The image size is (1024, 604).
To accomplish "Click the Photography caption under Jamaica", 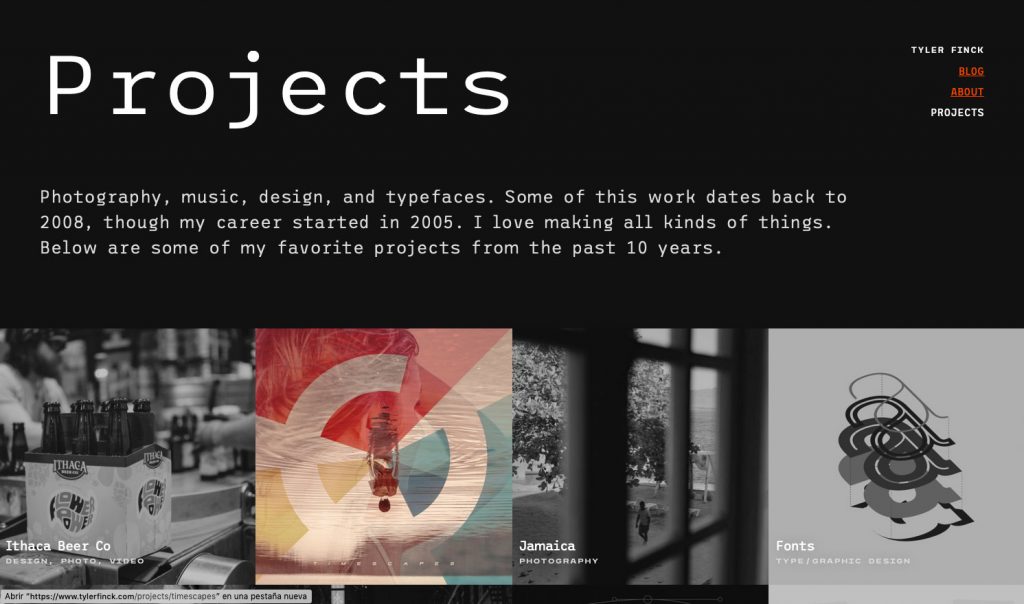I will point(558,561).
